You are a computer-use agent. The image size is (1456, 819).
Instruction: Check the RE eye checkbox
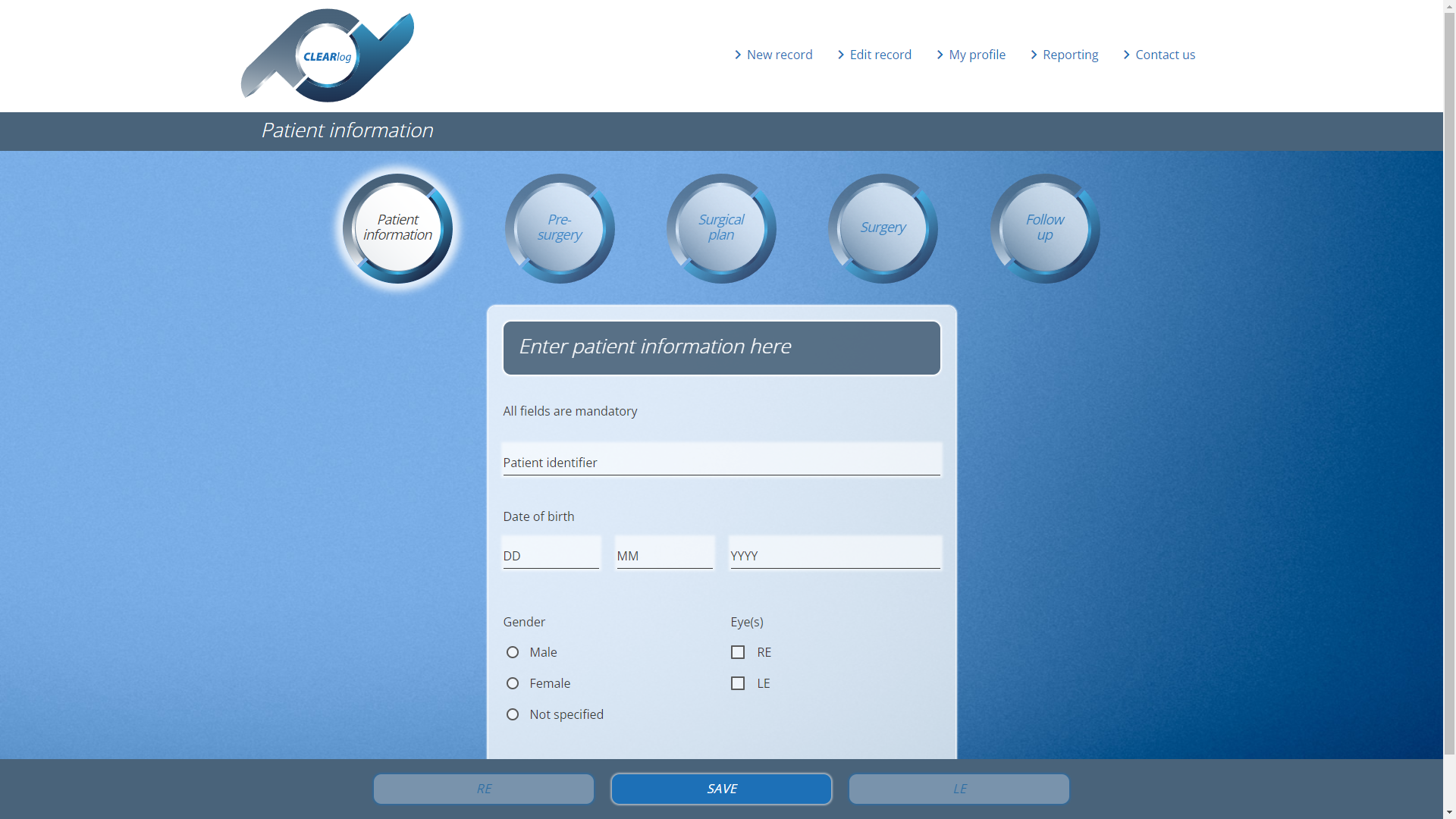tap(738, 652)
